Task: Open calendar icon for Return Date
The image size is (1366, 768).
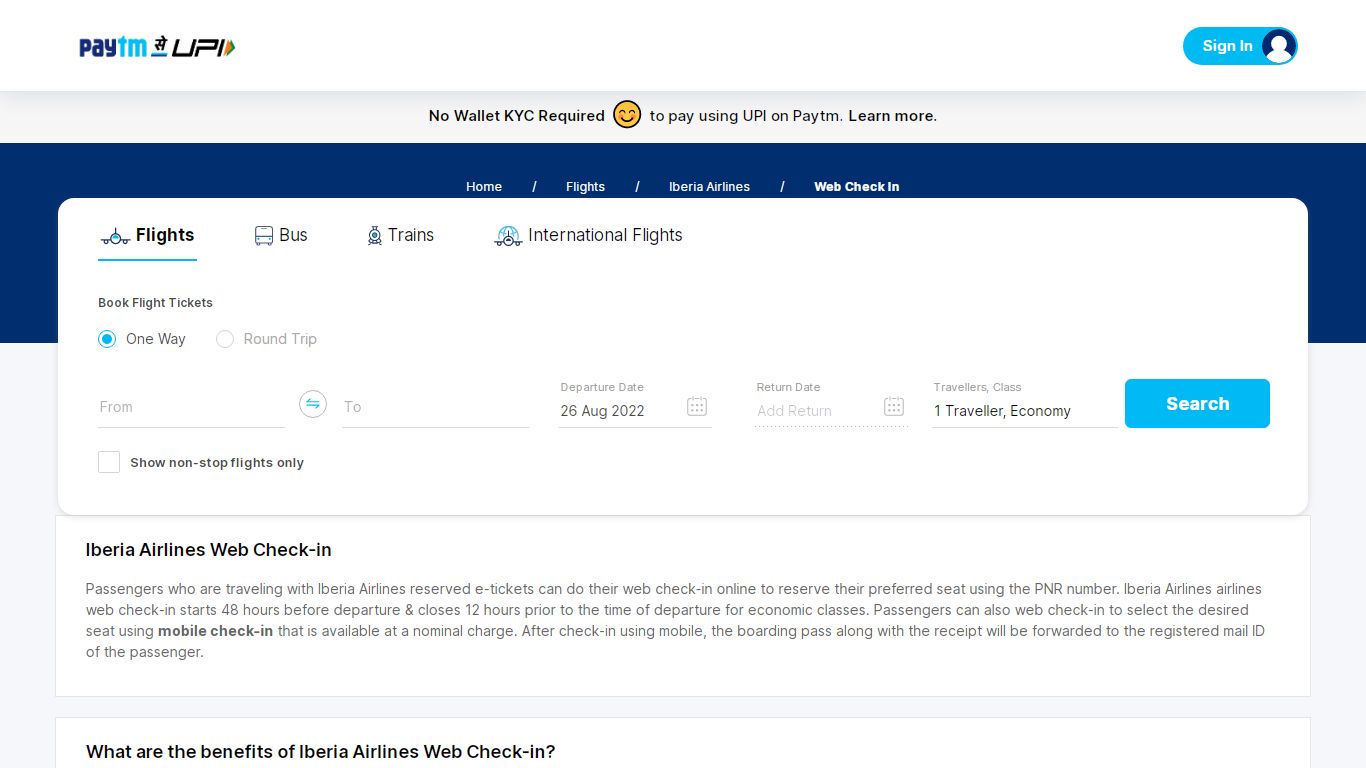Action: coord(894,406)
